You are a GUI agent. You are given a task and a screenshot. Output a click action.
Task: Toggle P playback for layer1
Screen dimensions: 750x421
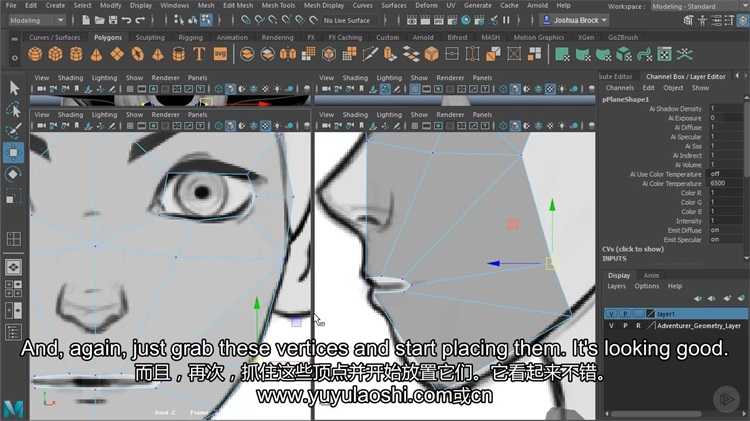pyautogui.click(x=625, y=314)
